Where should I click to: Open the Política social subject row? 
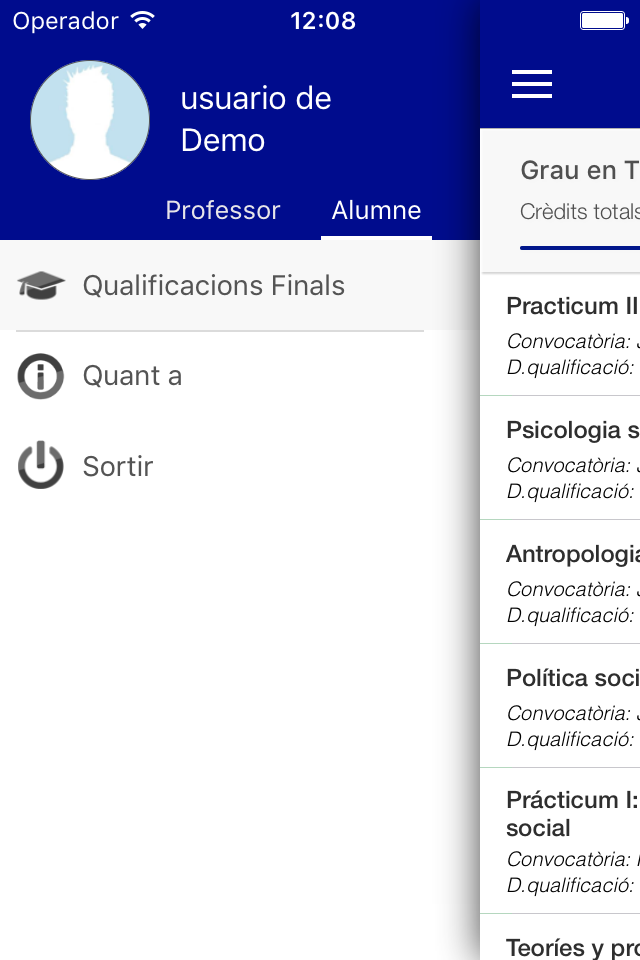click(x=560, y=706)
